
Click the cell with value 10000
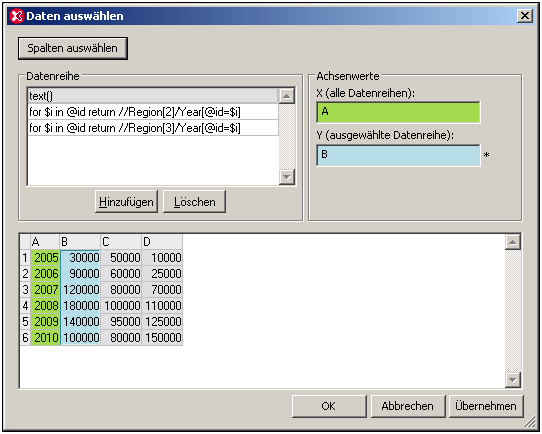pos(162,258)
